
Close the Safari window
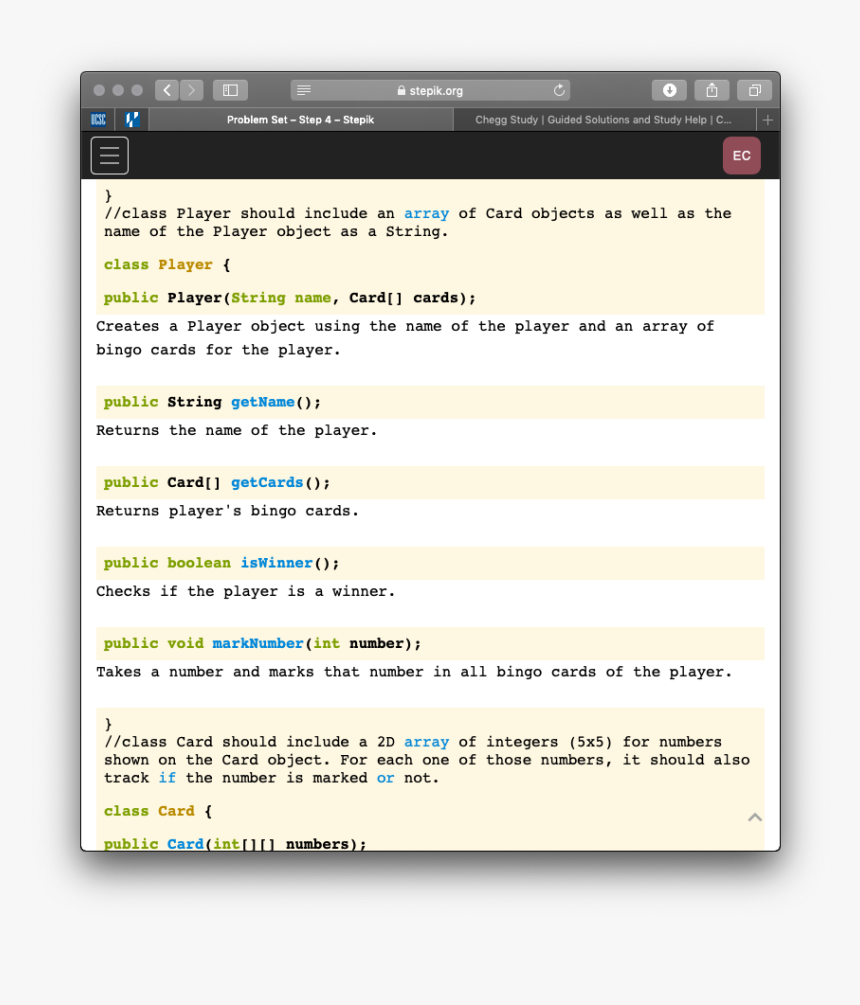[x=99, y=90]
